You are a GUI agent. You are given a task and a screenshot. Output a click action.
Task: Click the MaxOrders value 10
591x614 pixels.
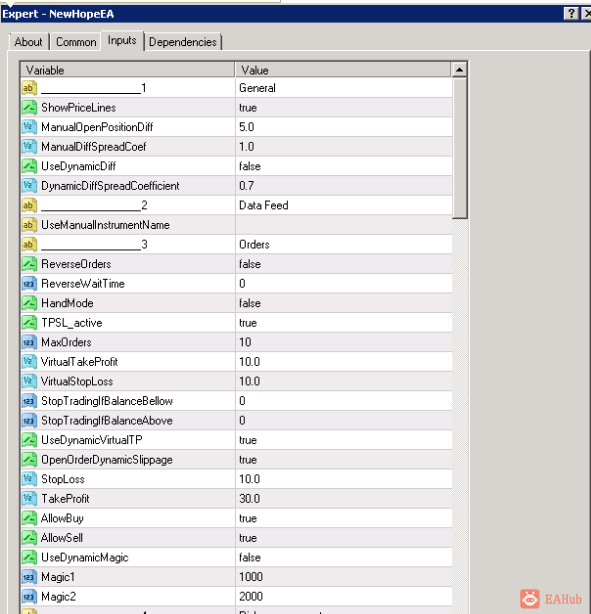click(245, 343)
